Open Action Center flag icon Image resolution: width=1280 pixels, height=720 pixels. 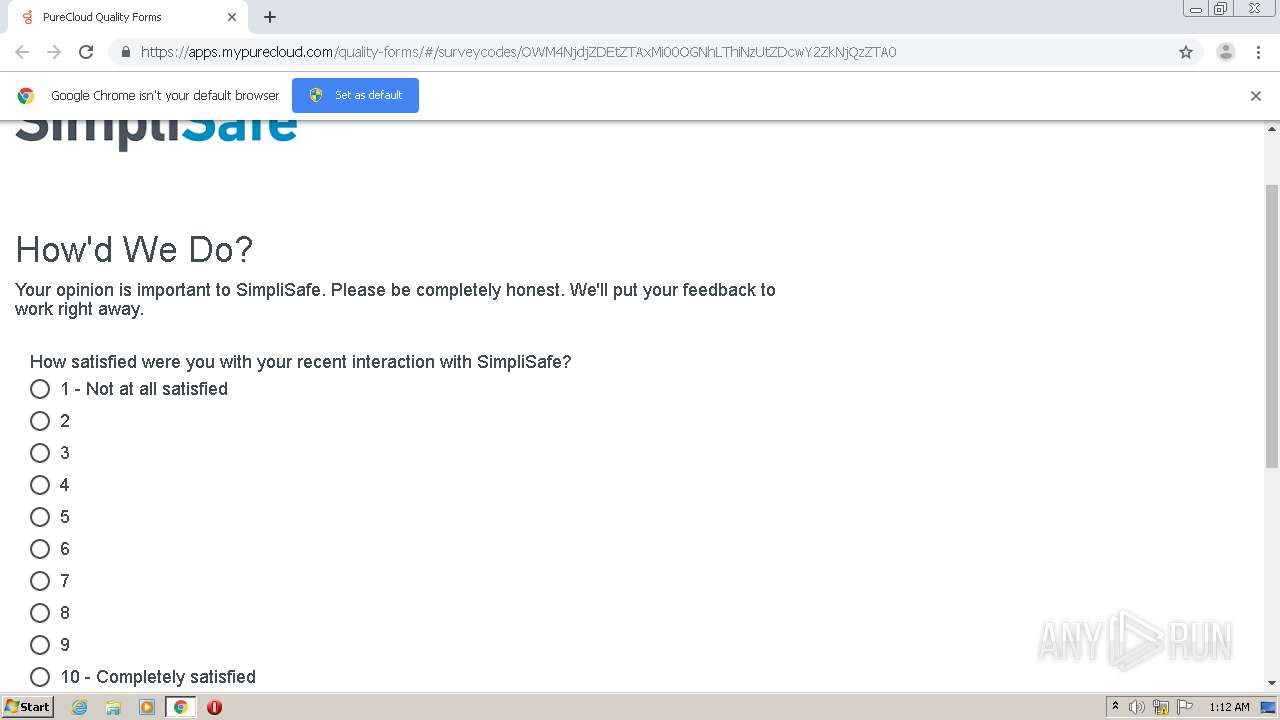1185,707
